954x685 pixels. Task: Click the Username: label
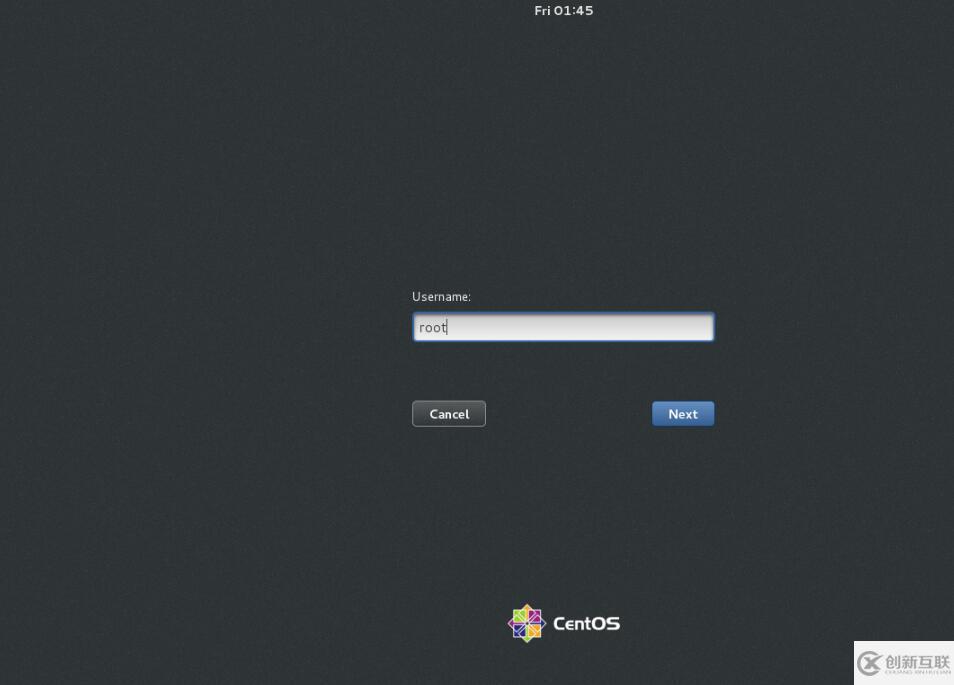pos(441,296)
